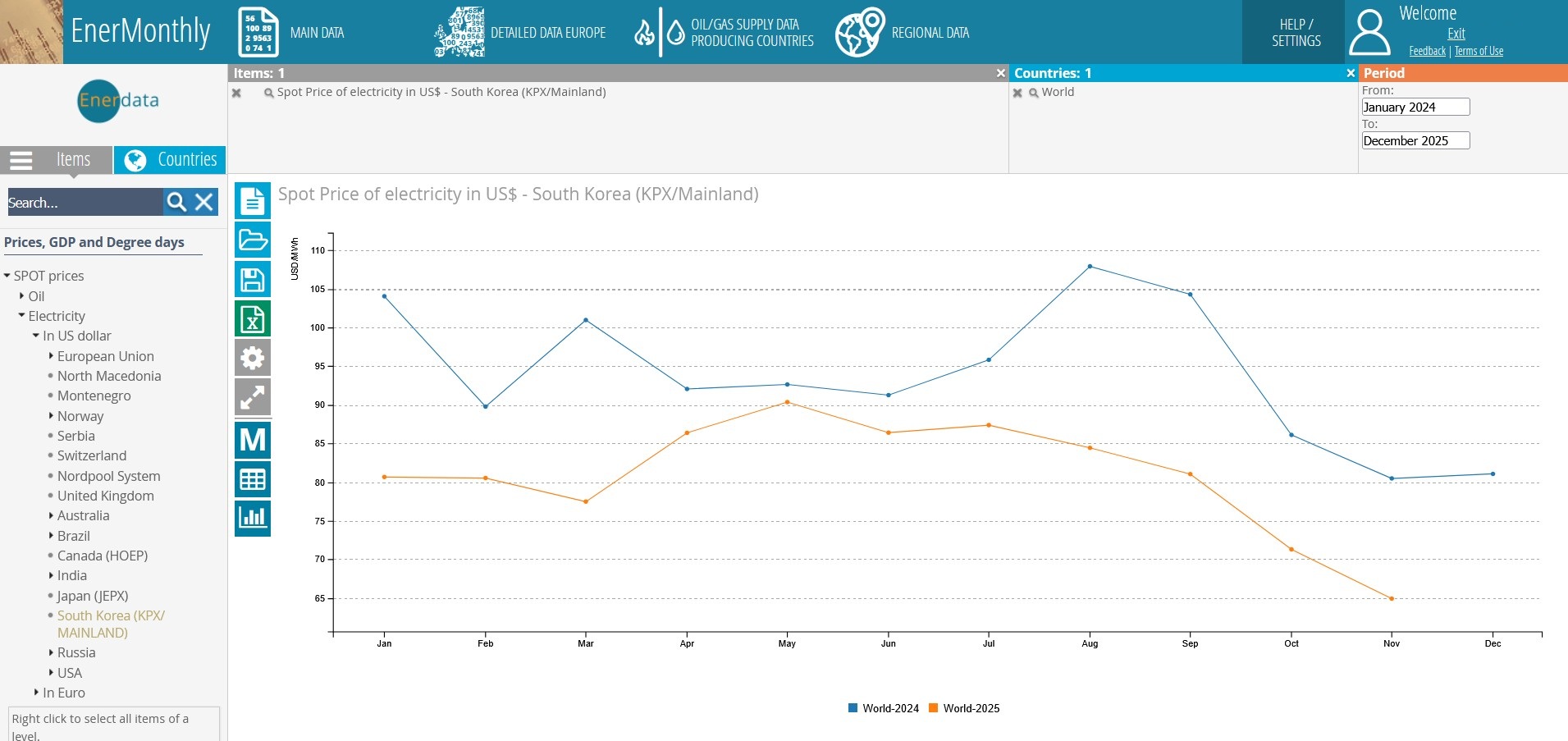Open the Terms of Use link
The width and height of the screenshot is (1568, 741).
[1478, 51]
